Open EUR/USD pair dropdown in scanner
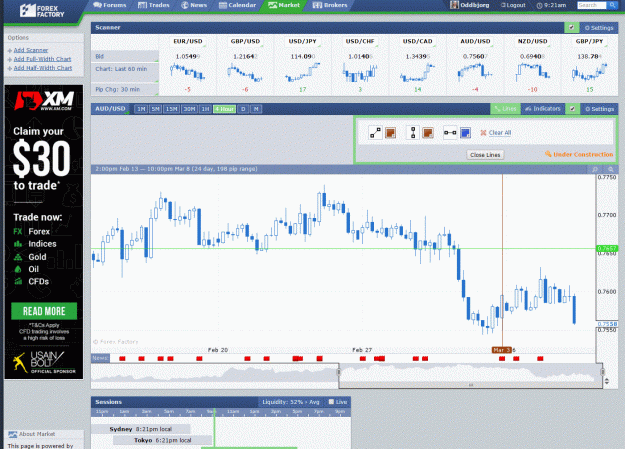 tap(188, 41)
